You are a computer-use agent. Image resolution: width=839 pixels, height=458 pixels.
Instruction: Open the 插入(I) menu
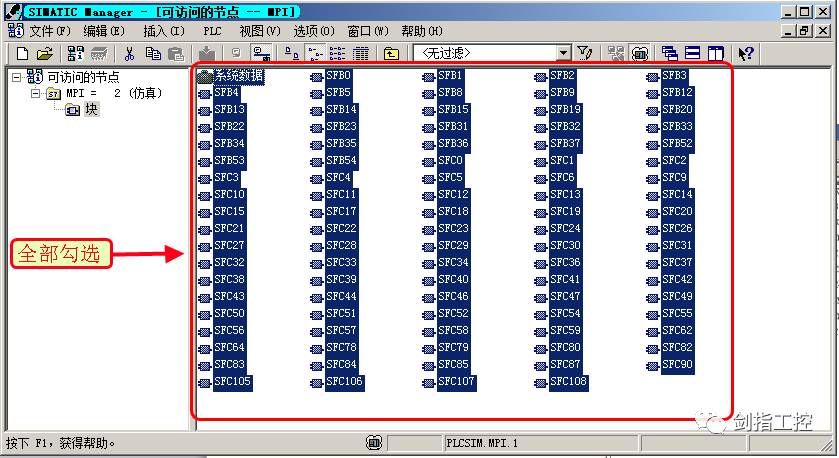click(164, 31)
